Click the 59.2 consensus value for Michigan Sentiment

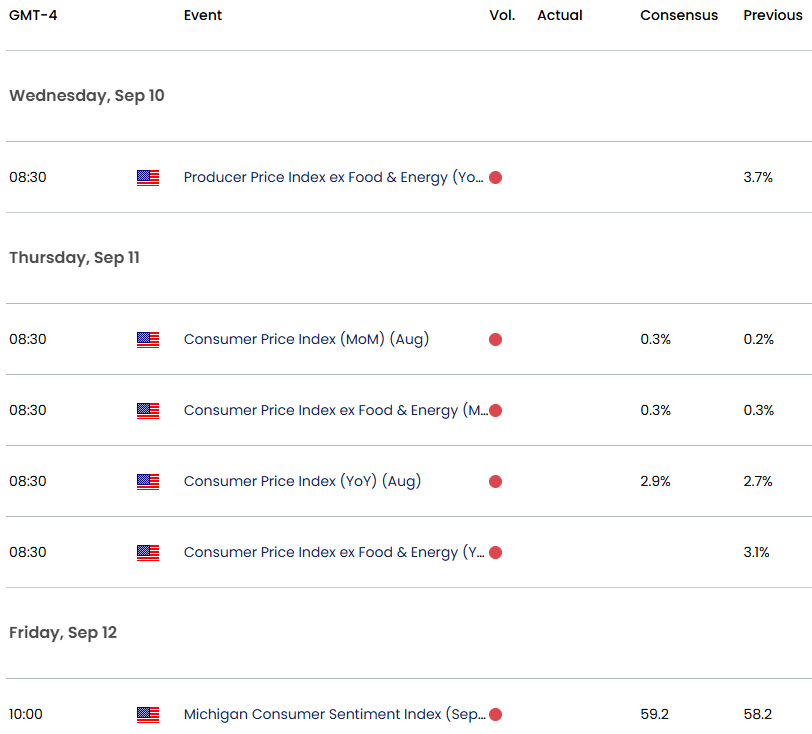(655, 715)
